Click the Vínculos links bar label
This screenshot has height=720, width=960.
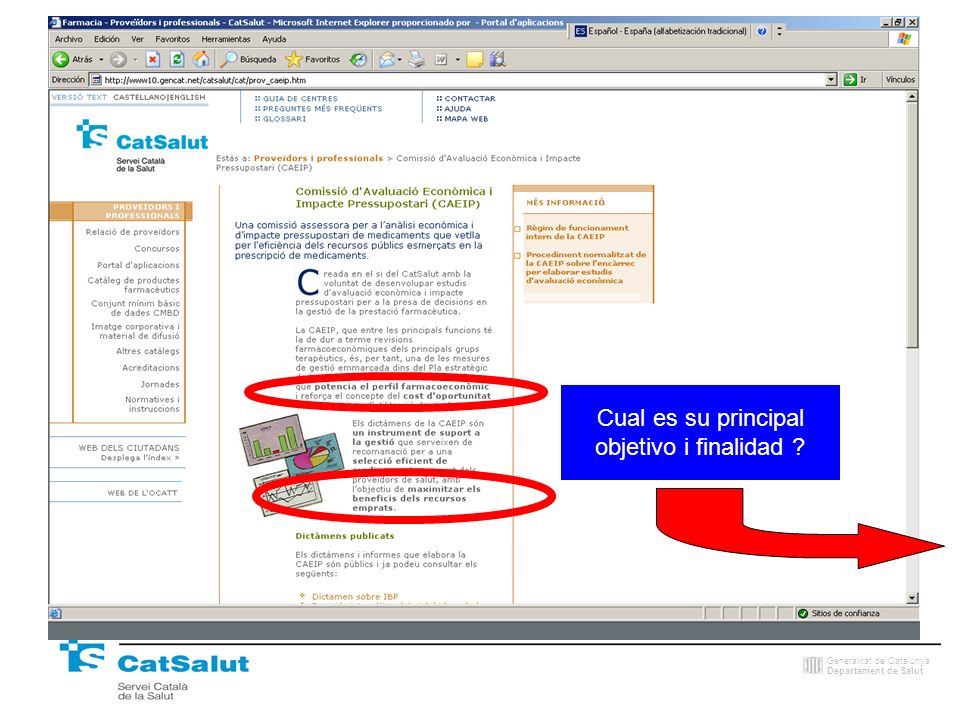[900, 80]
